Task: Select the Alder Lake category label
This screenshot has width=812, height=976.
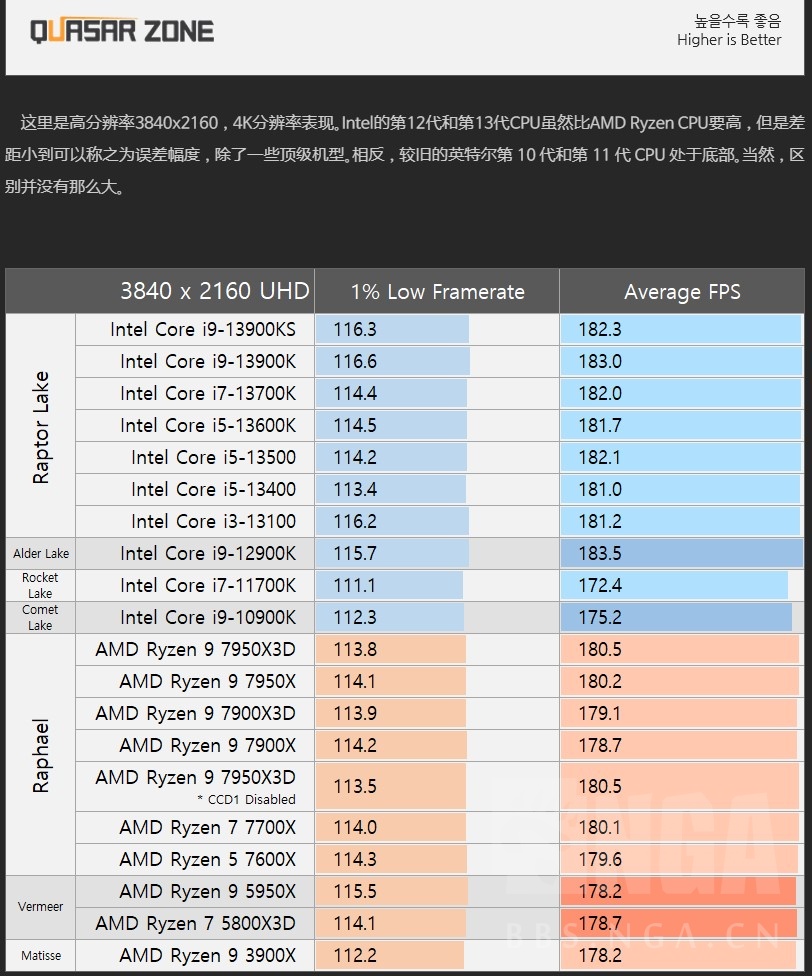Action: point(40,553)
